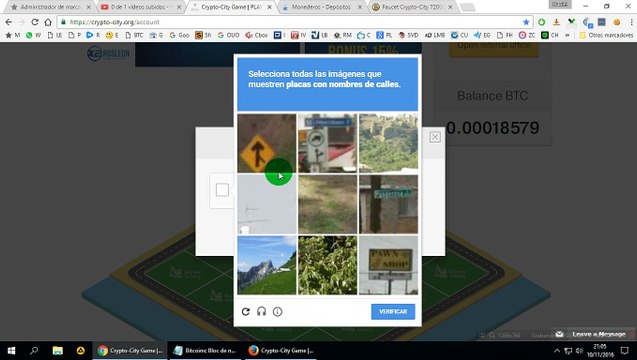Open the Windows Start menu
This screenshot has width=637, height=360.
tap(11, 350)
